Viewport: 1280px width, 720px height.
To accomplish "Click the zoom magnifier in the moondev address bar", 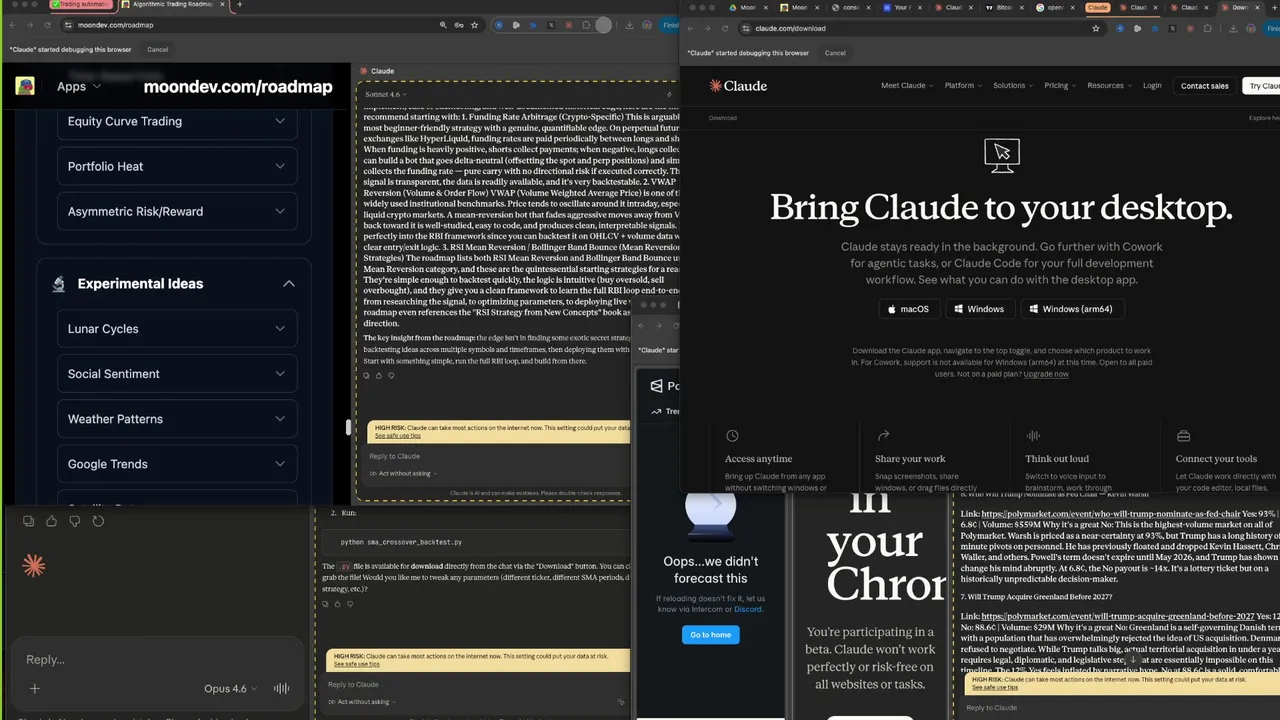I will click(x=443, y=25).
